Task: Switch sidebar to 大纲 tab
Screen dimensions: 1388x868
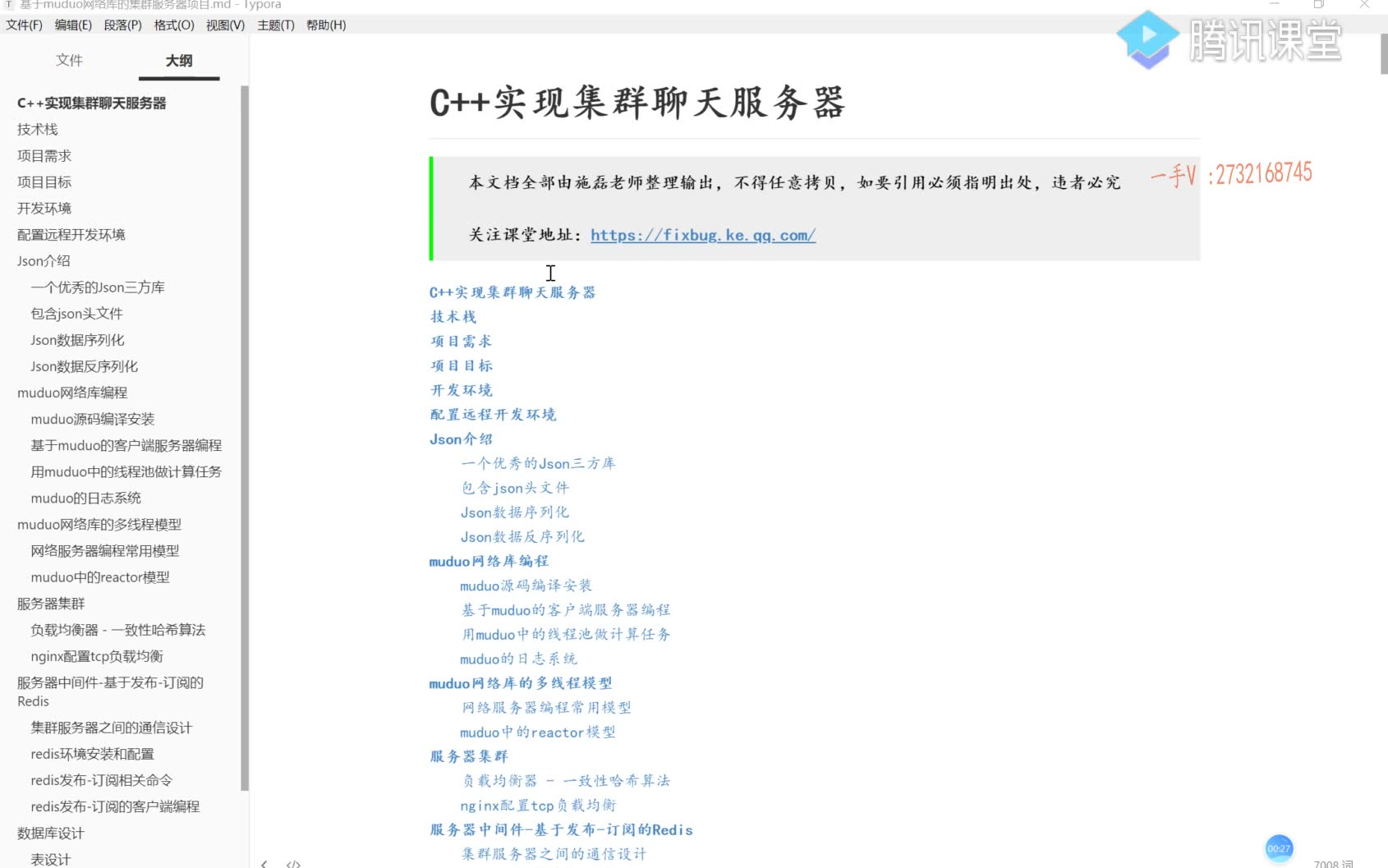Action: (179, 60)
